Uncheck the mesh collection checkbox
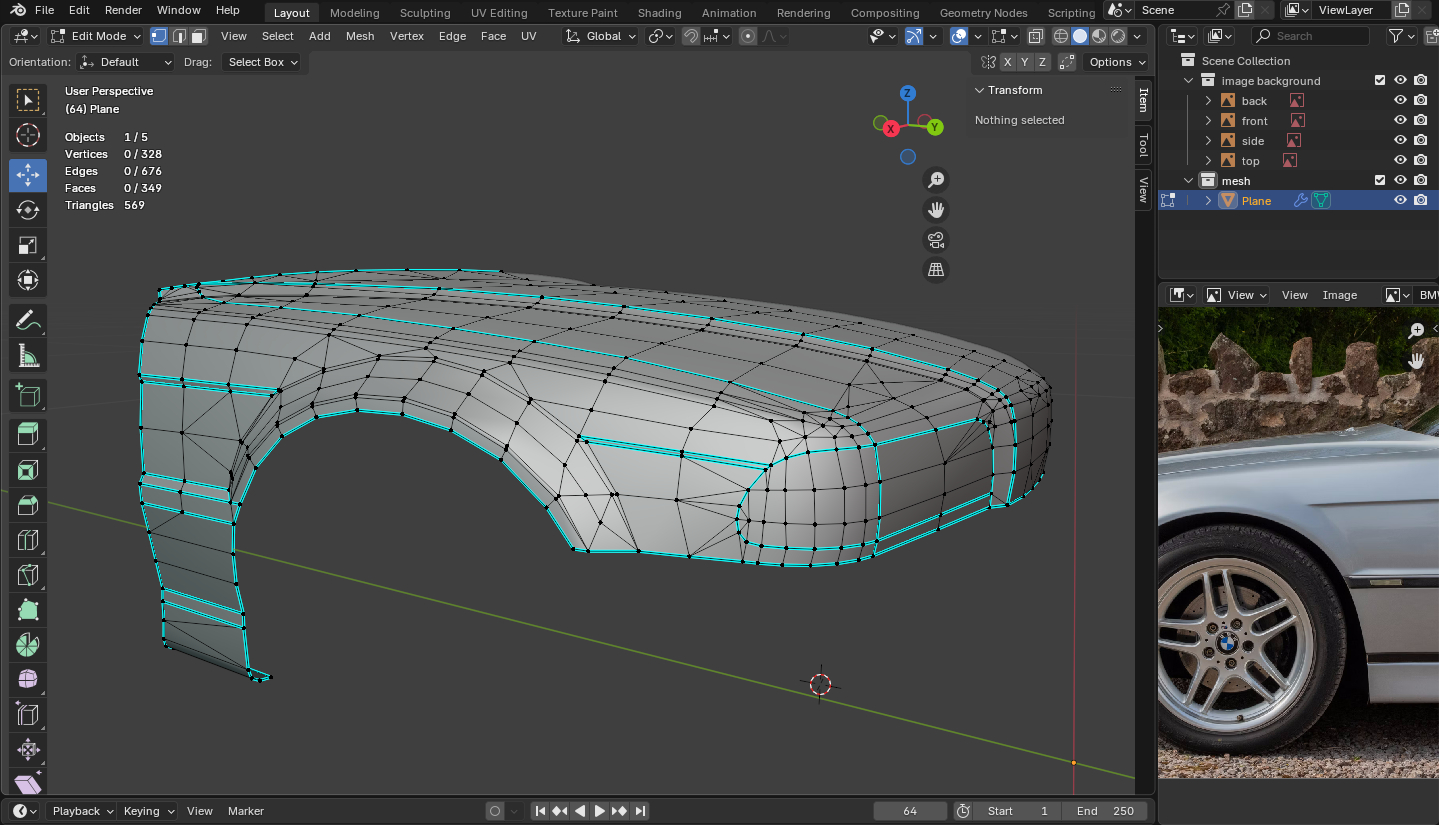Image resolution: width=1439 pixels, height=825 pixels. coord(1380,180)
